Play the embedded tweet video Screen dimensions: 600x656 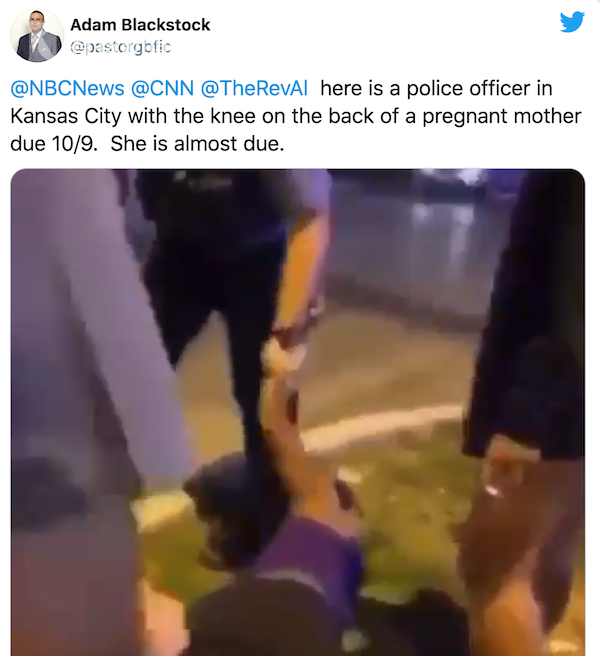(297, 412)
